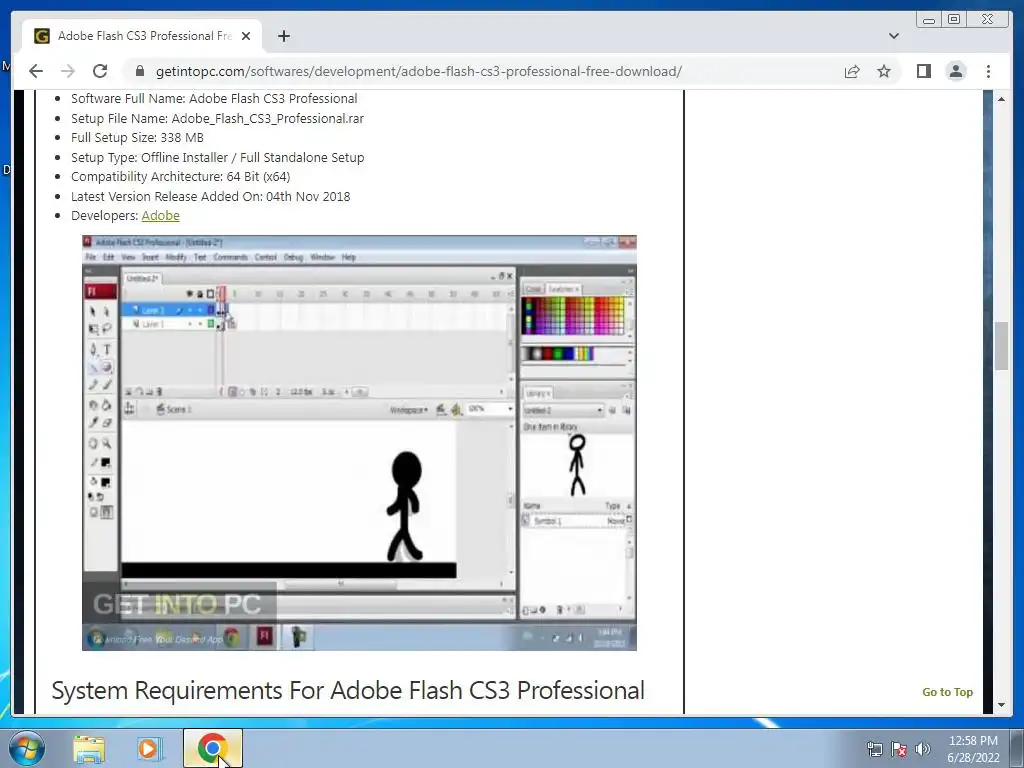Screen dimensions: 1024x768
Task: Click 'Latest Version Release Added On' line
Action: click(210, 196)
